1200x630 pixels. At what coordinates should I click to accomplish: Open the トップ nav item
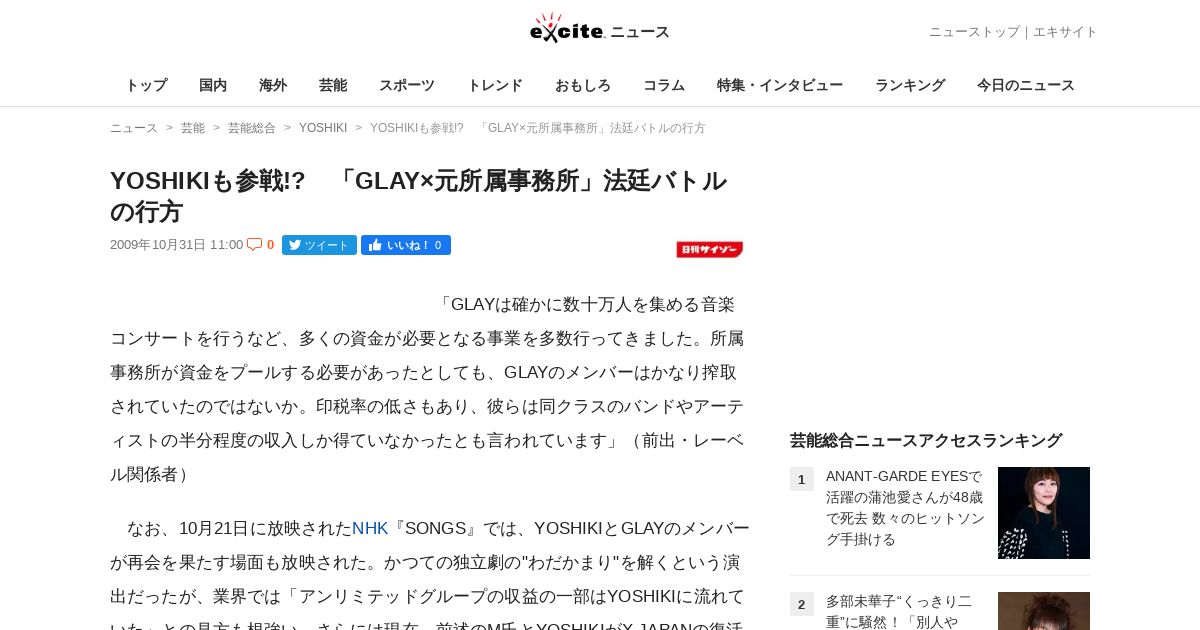(x=146, y=85)
